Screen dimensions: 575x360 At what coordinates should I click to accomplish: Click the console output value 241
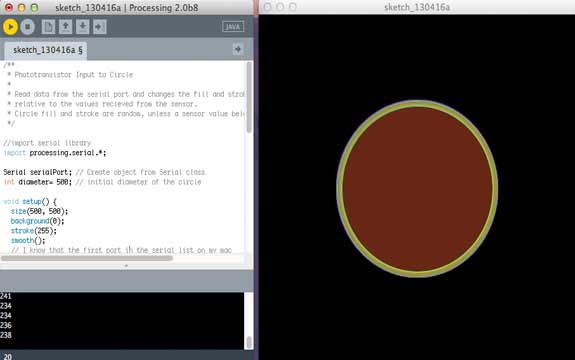pos(6,296)
